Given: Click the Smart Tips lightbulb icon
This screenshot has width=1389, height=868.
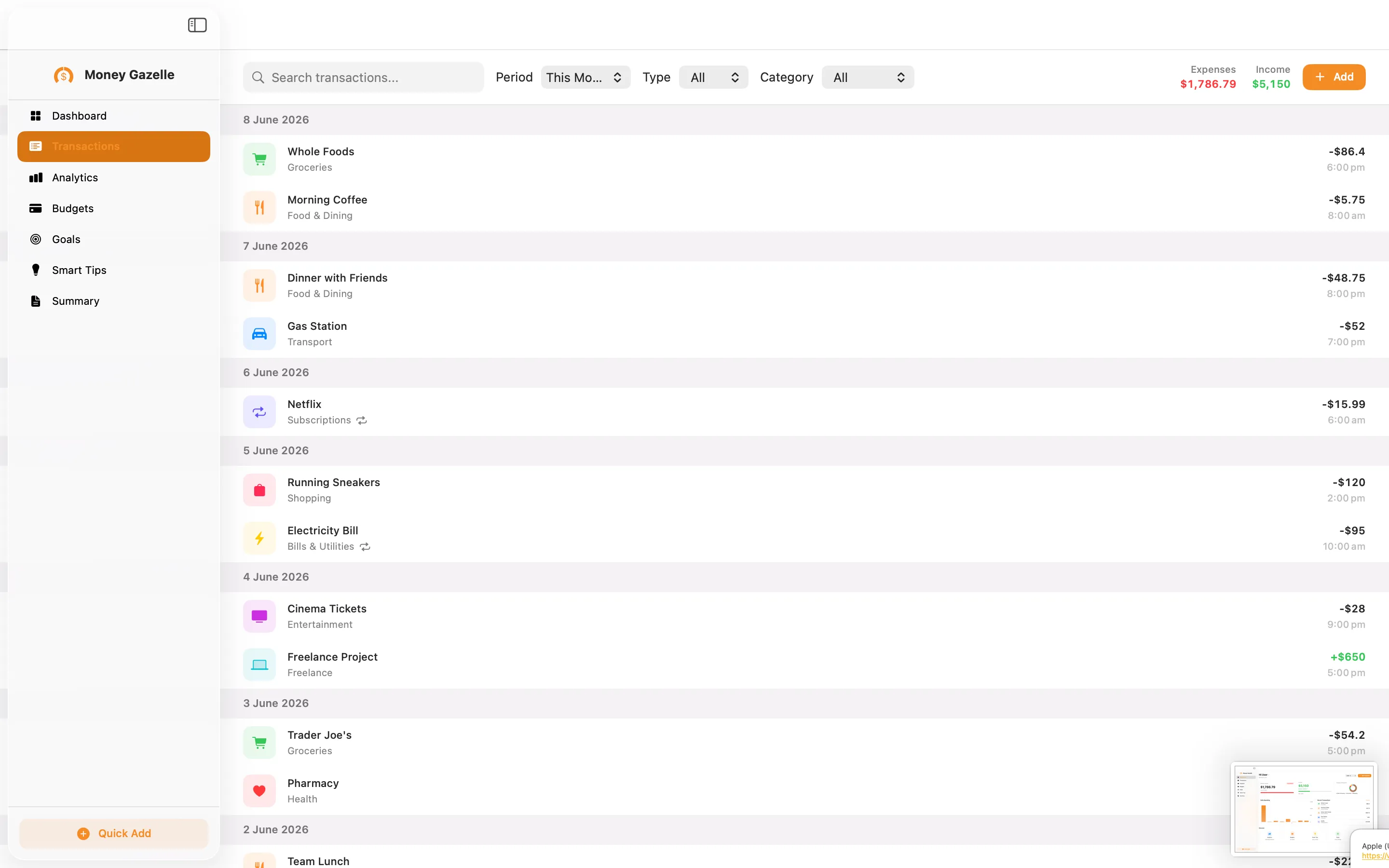Looking at the screenshot, I should point(36,270).
